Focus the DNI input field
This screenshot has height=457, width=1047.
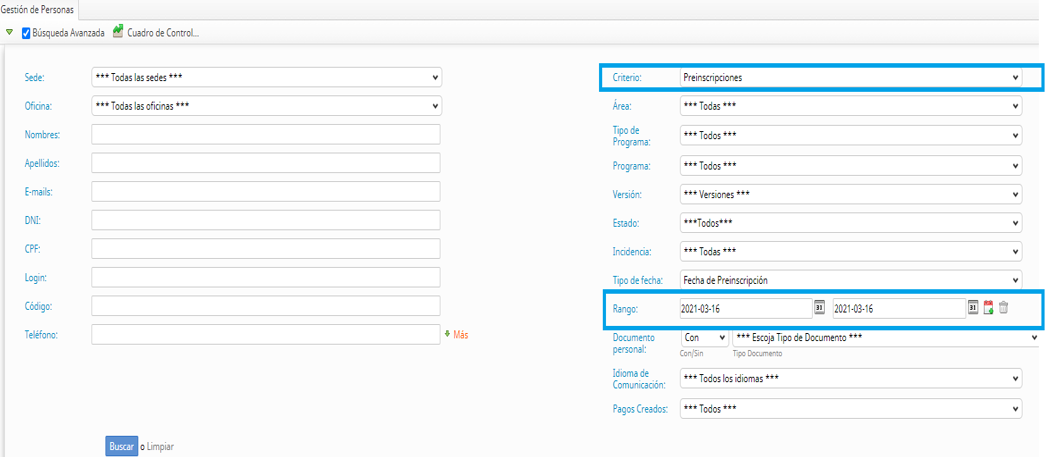[x=265, y=220]
